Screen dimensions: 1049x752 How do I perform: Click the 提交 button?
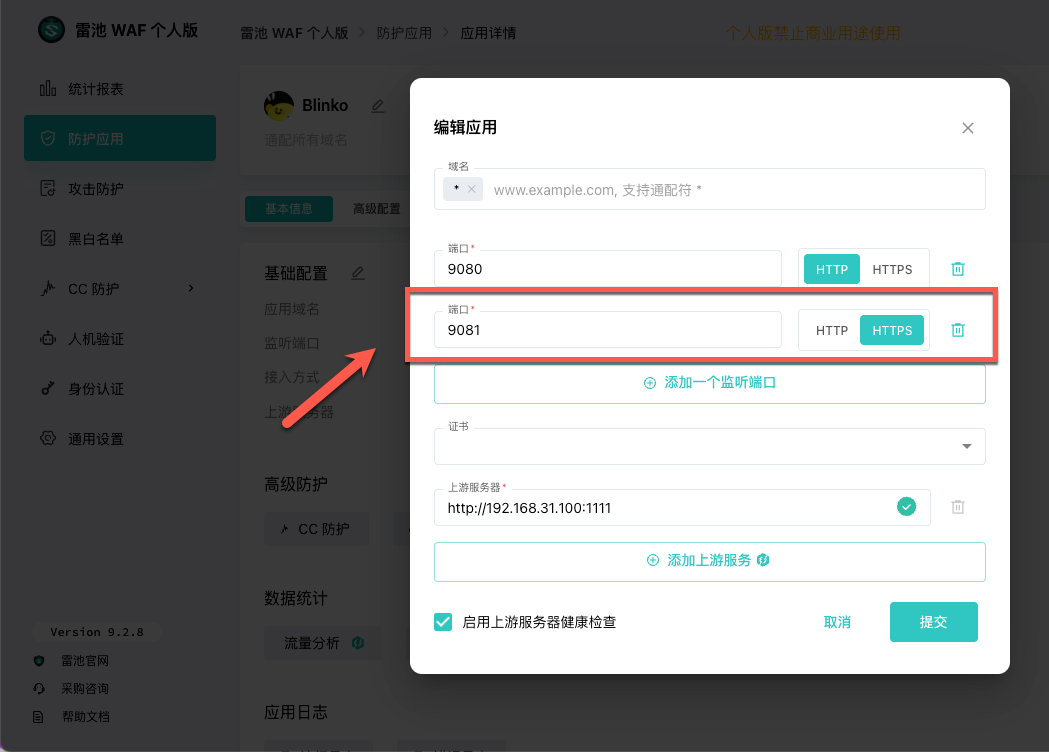click(x=933, y=622)
